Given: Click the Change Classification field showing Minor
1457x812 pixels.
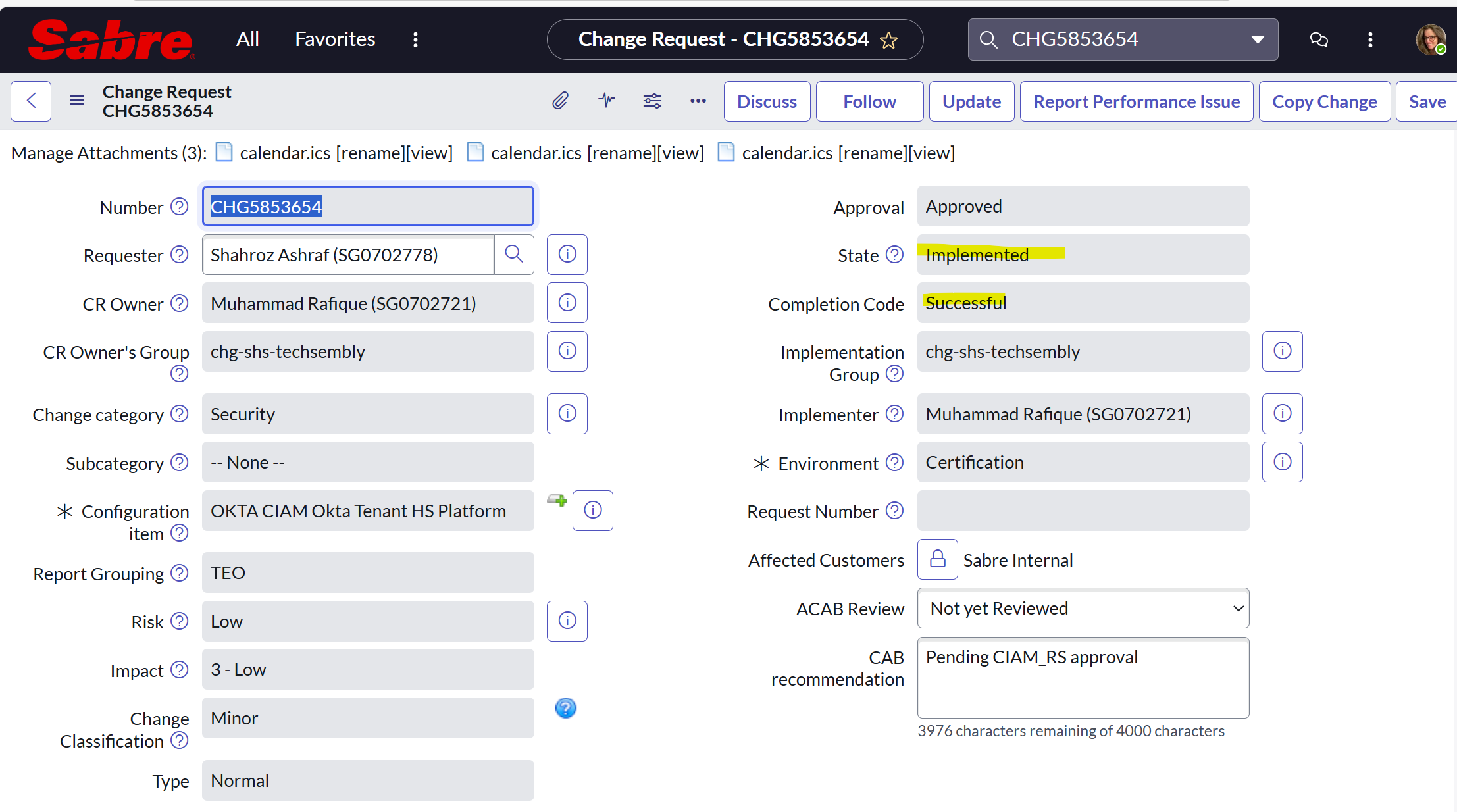Looking at the screenshot, I should click(x=368, y=718).
